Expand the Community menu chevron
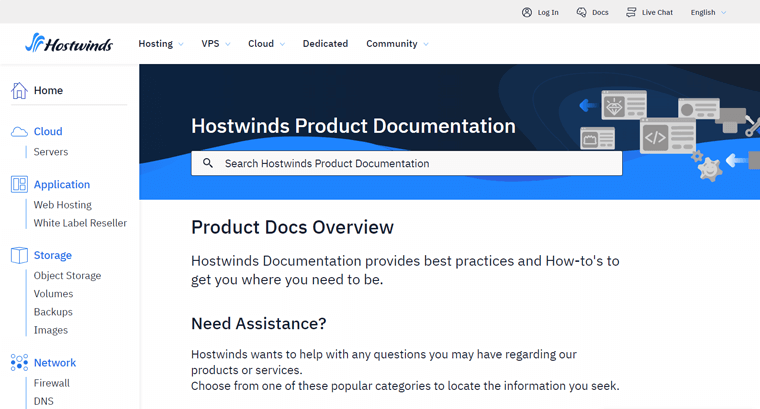This screenshot has width=760, height=409. [426, 44]
